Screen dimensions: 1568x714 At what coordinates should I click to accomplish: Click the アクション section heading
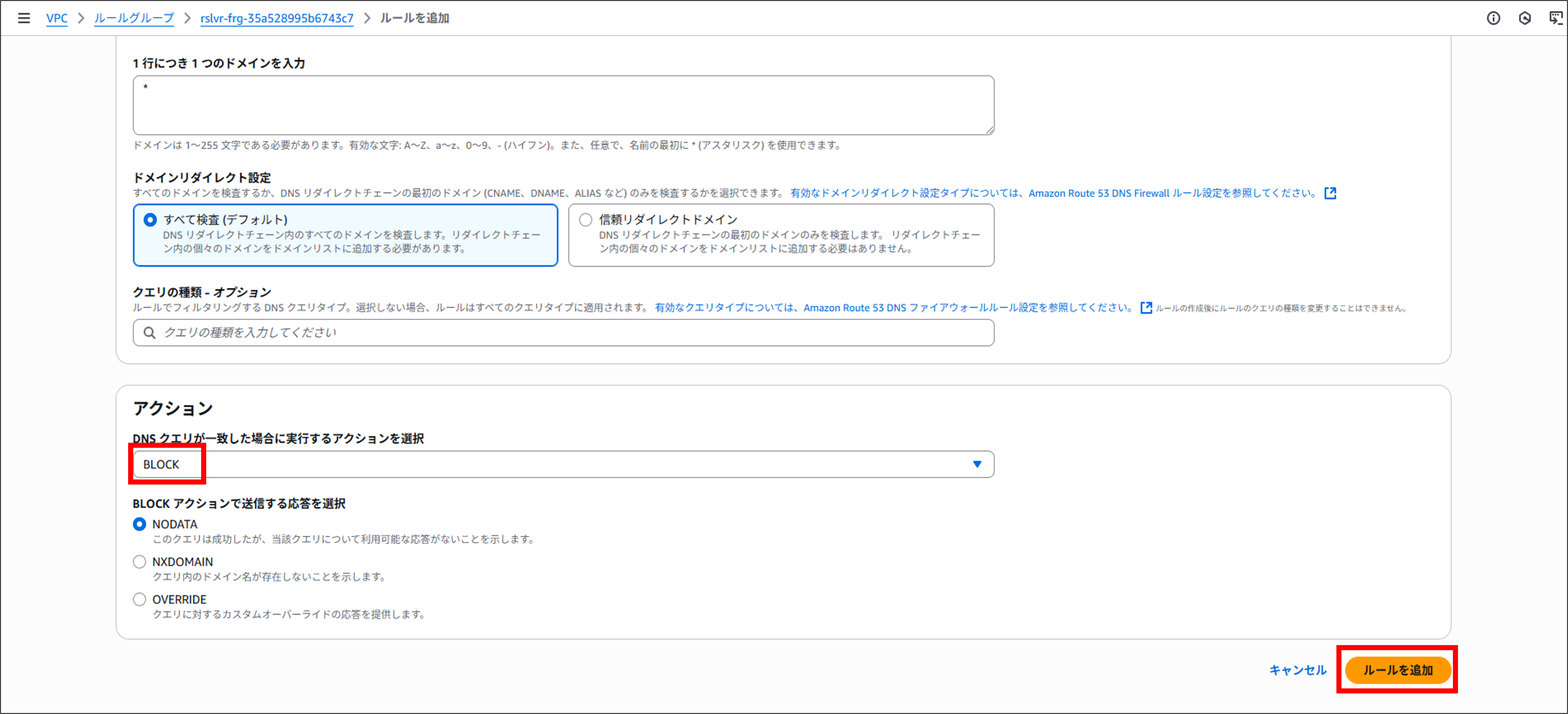coord(173,408)
